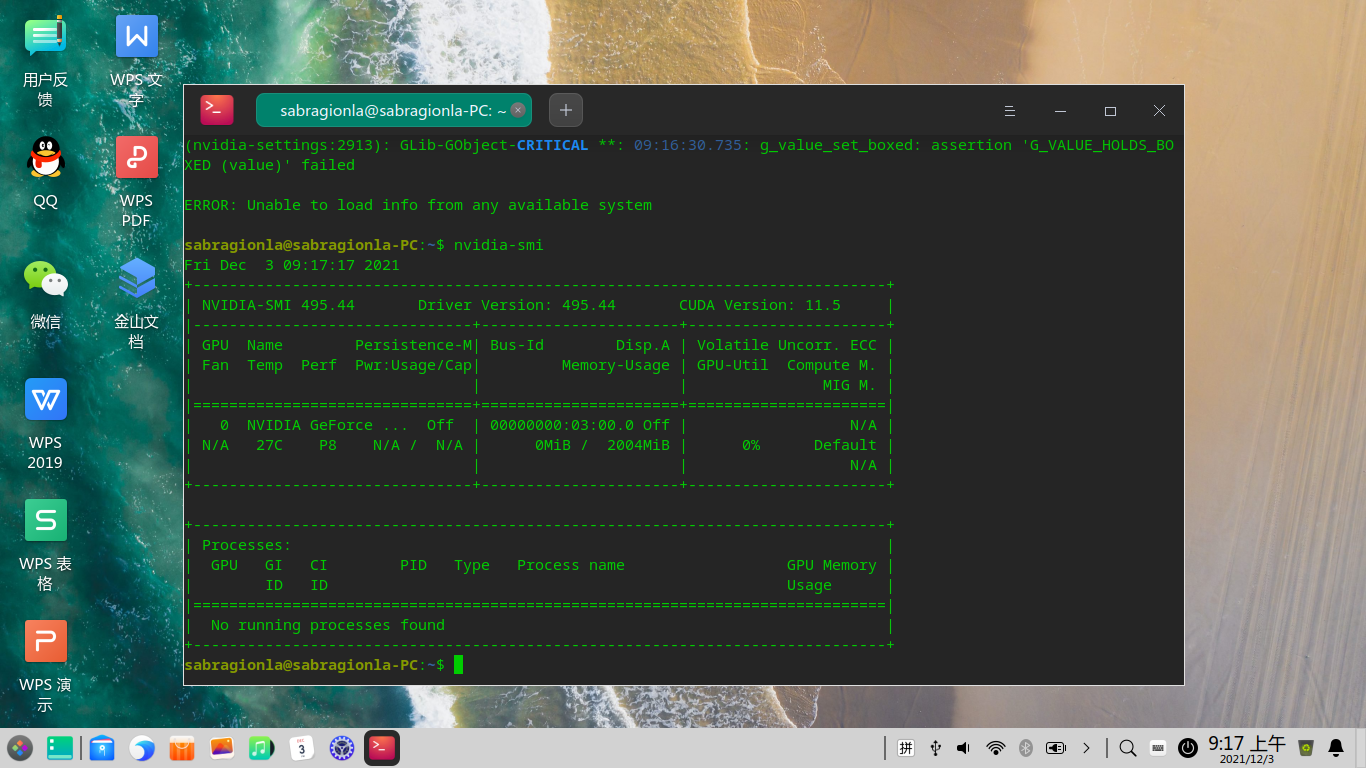1366x768 pixels.
Task: Toggle the pinyin input method indicator
Action: [906, 748]
